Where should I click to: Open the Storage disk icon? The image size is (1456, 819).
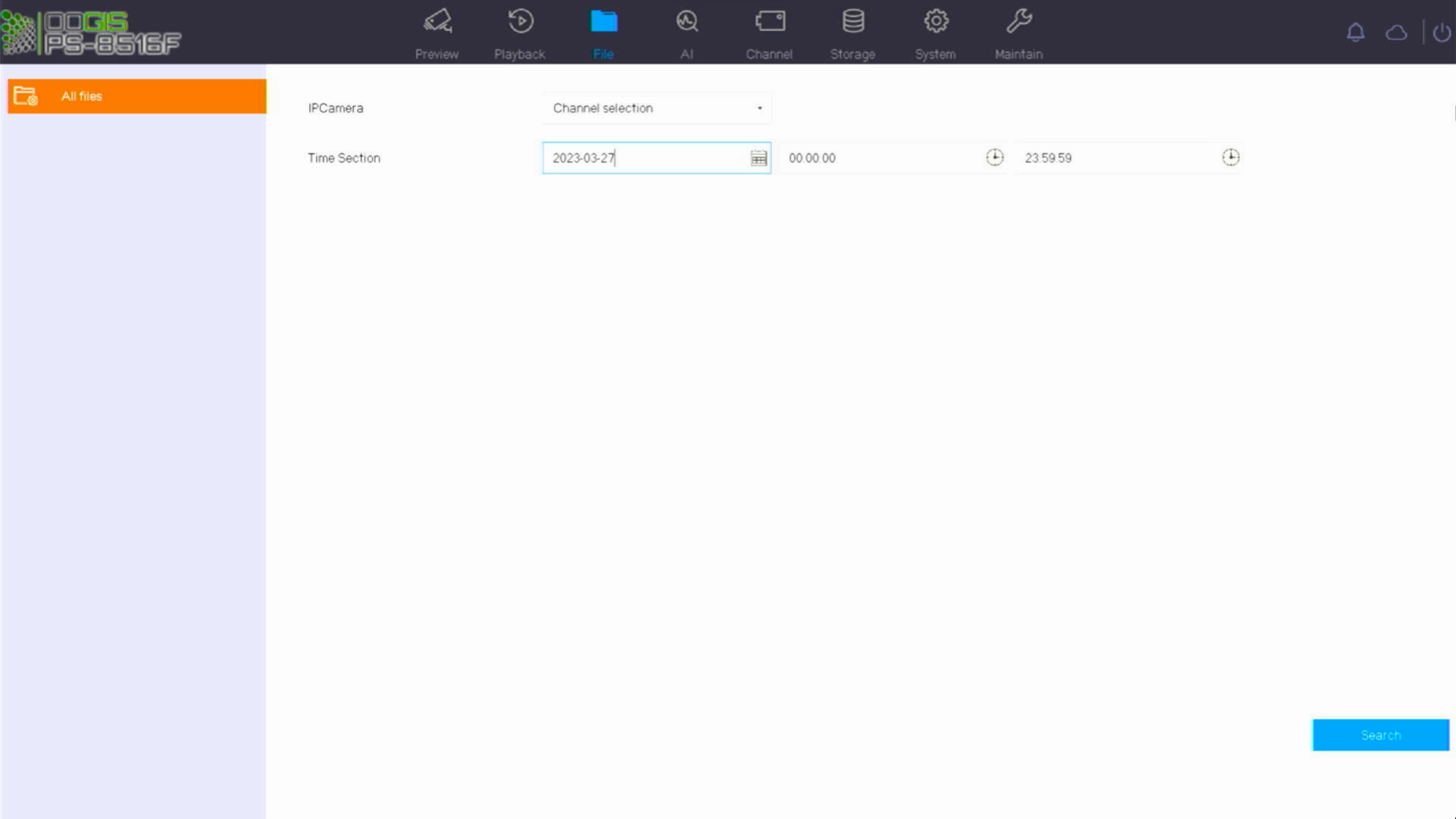853,21
